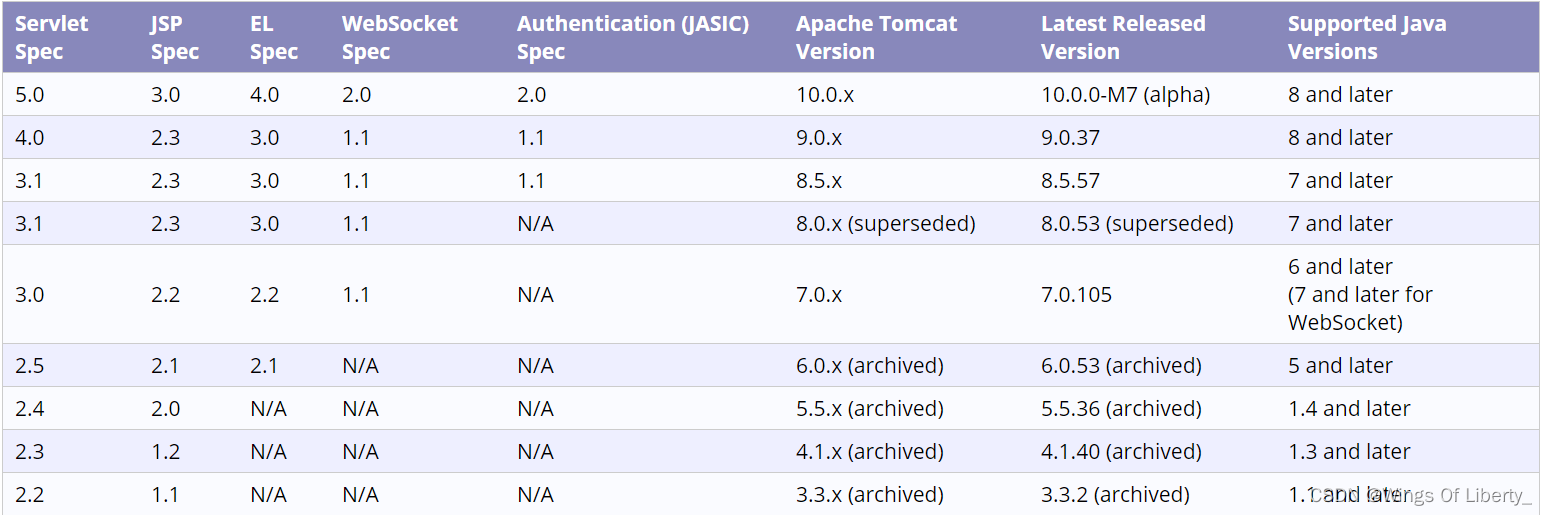Click the 3.3.2 (archived) cell
This screenshot has width=1547, height=515.
1115,495
